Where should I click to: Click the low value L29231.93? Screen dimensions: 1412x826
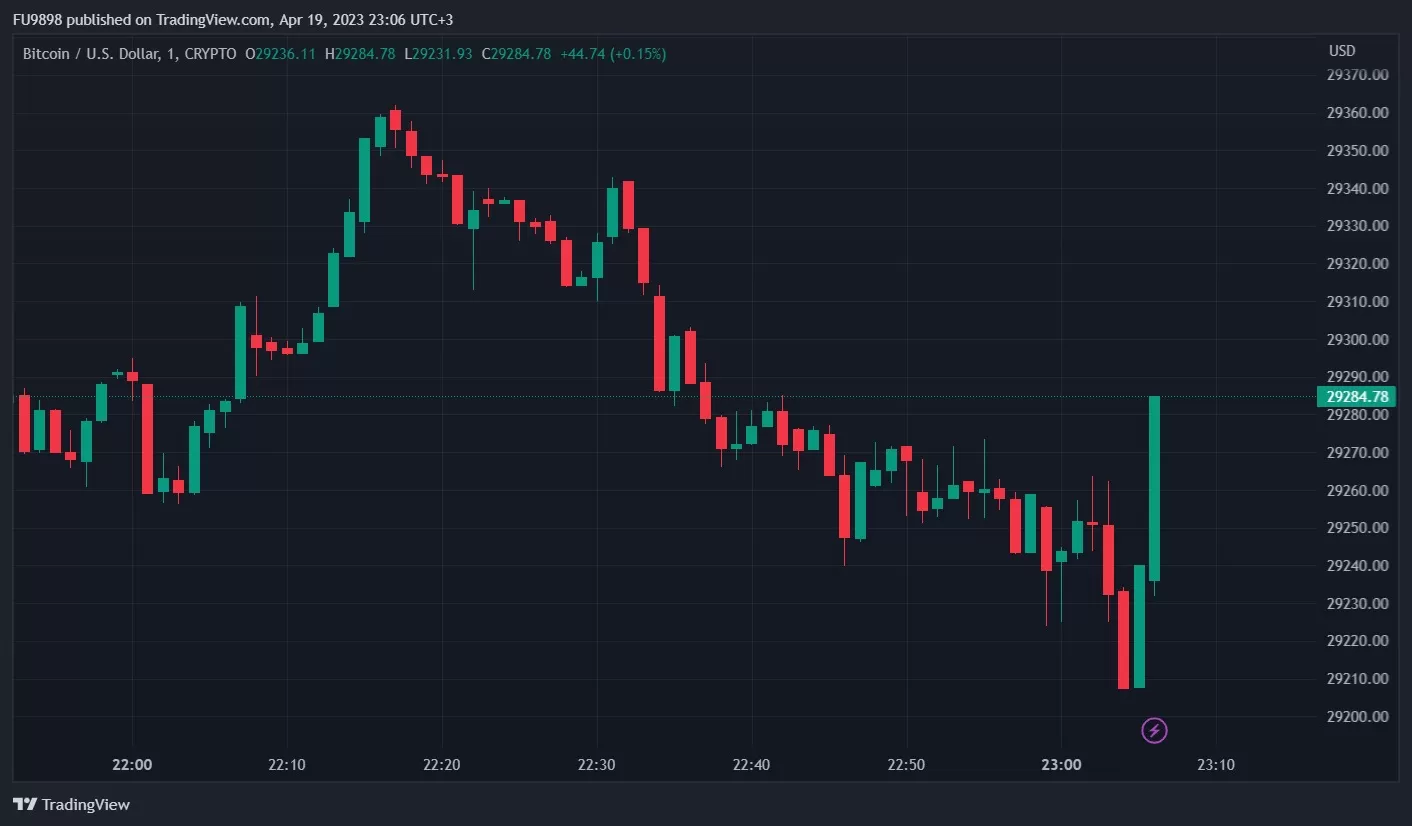pyautogui.click(x=438, y=54)
